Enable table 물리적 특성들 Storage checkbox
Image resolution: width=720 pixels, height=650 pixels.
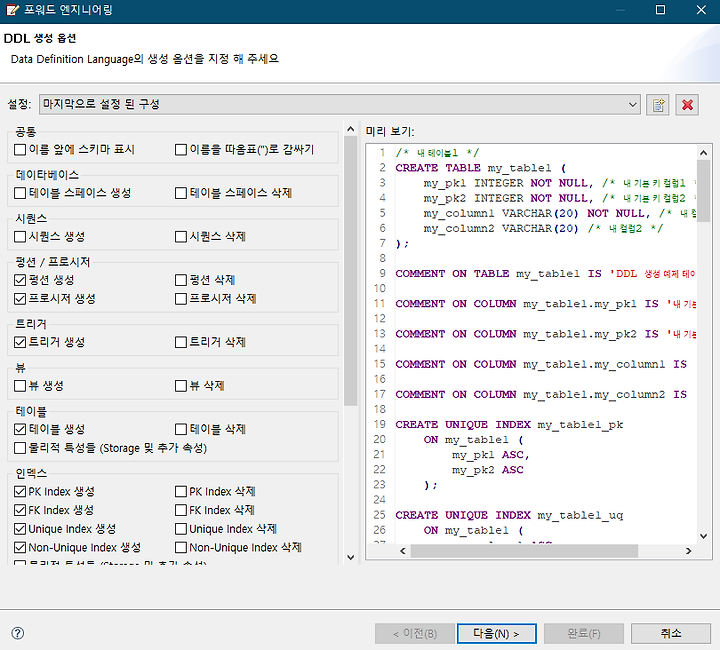pos(20,448)
